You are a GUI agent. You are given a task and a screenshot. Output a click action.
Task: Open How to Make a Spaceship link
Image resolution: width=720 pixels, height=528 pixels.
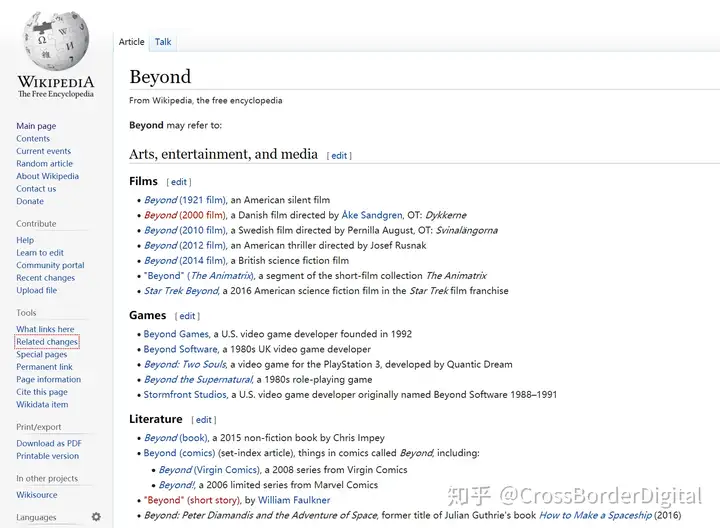pos(596,515)
